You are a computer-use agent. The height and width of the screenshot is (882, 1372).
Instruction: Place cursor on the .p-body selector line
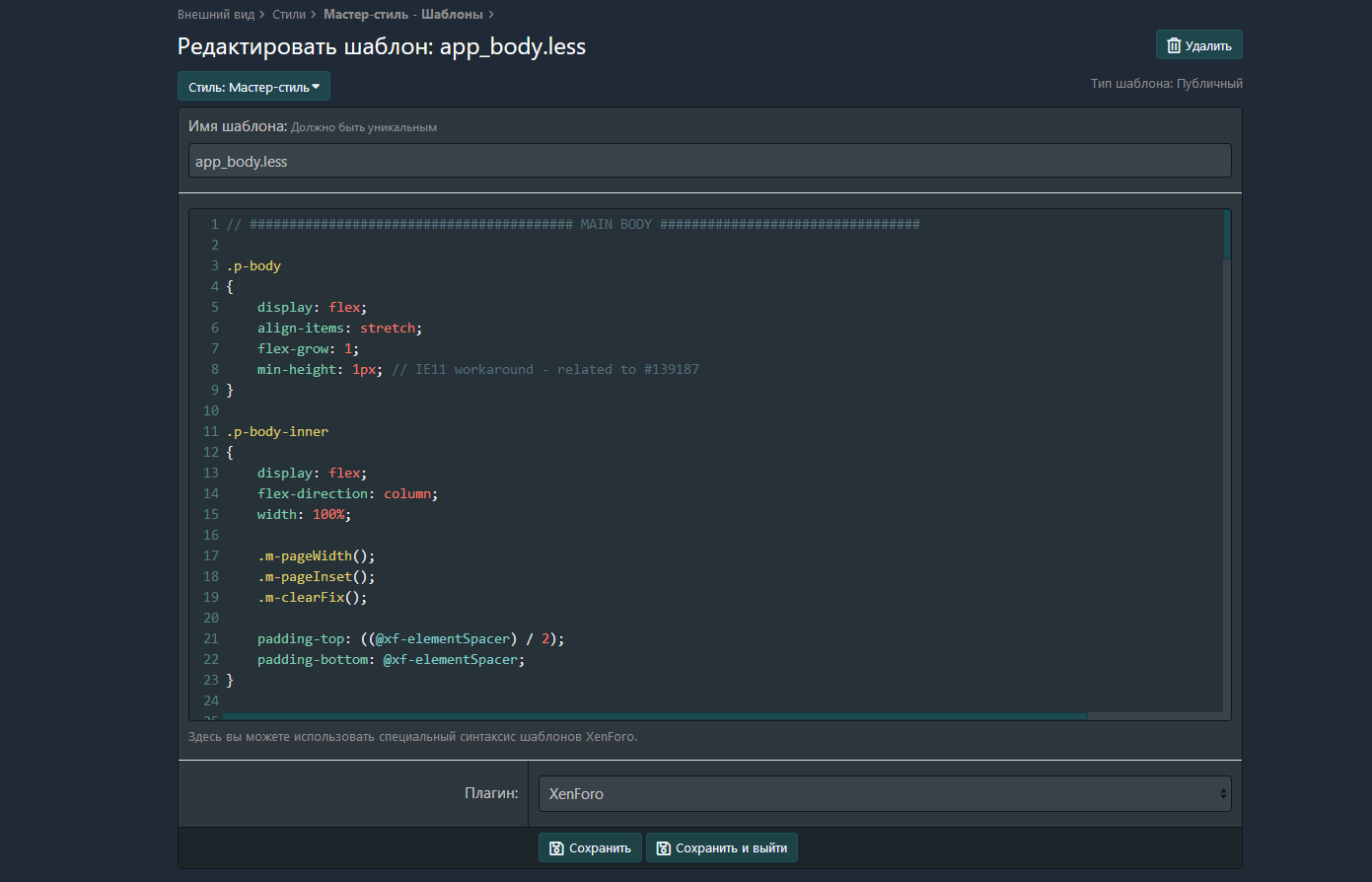pos(253,266)
